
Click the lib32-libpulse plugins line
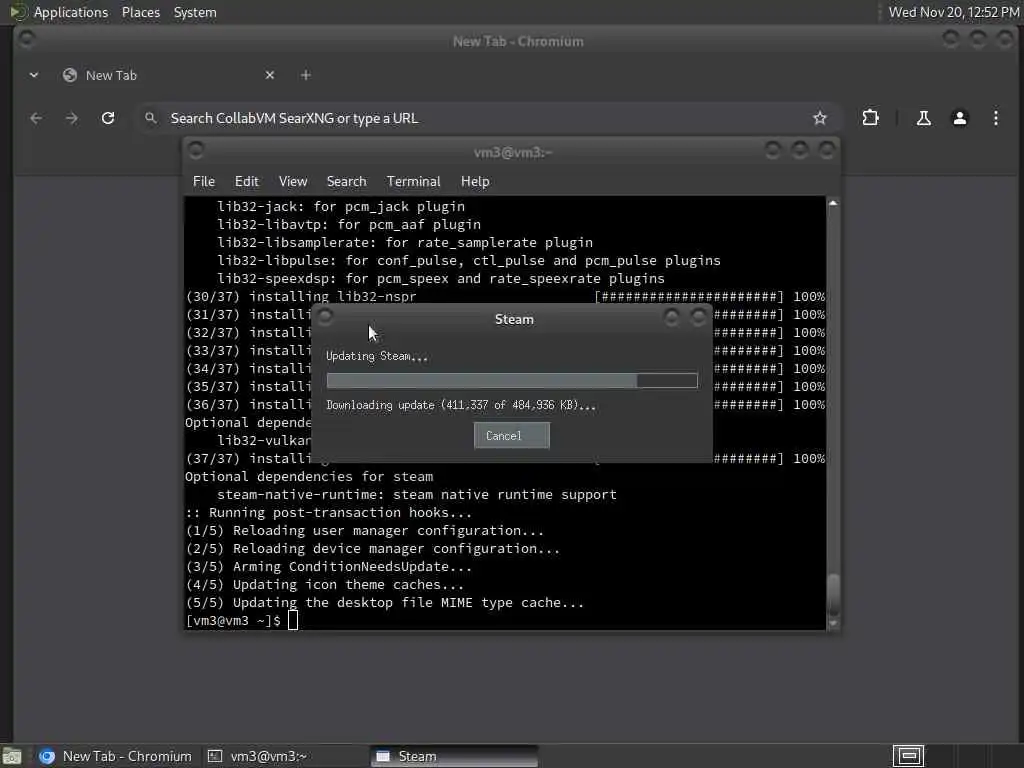tap(469, 261)
